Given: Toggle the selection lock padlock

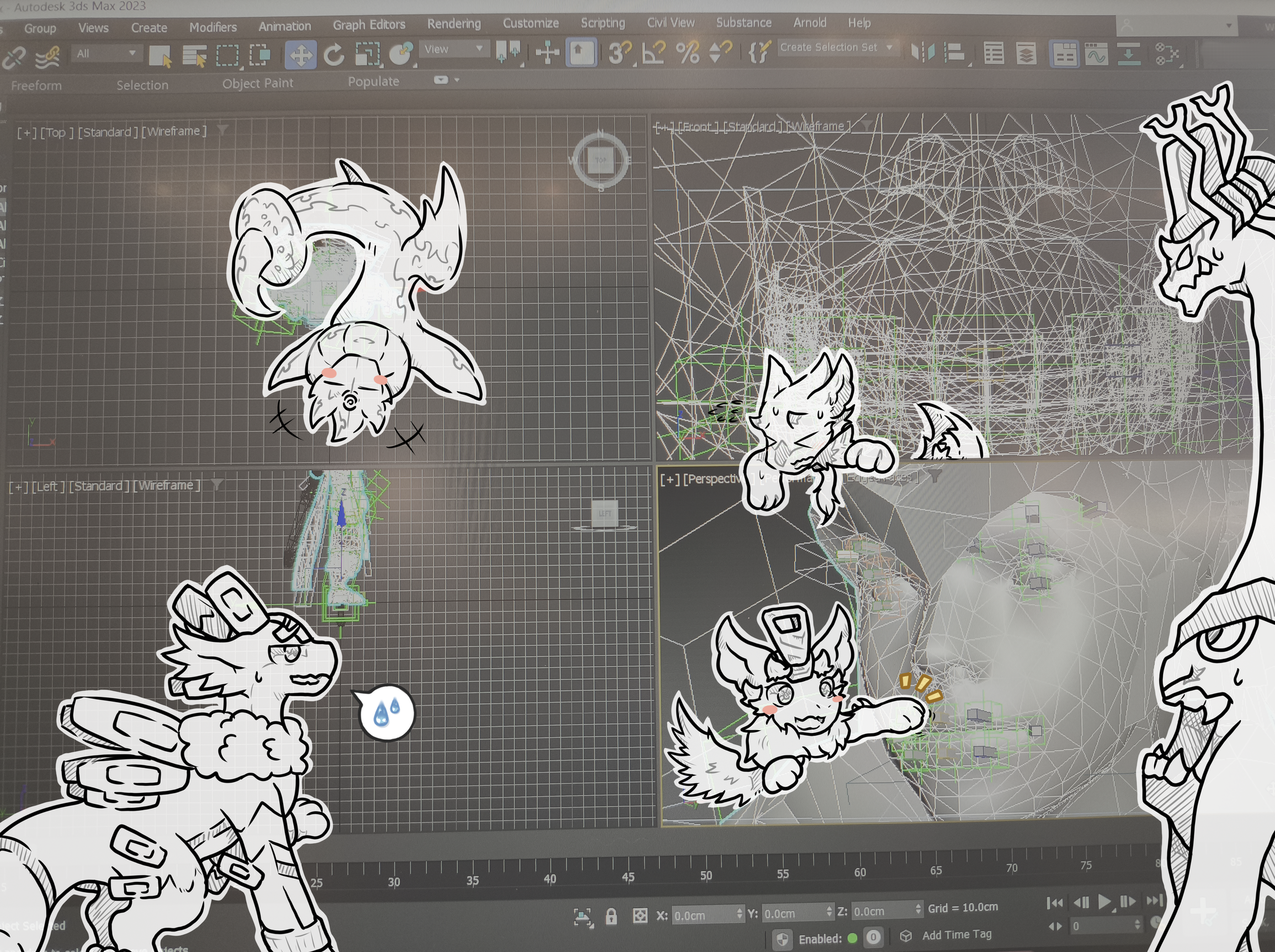Looking at the screenshot, I should click(x=611, y=916).
